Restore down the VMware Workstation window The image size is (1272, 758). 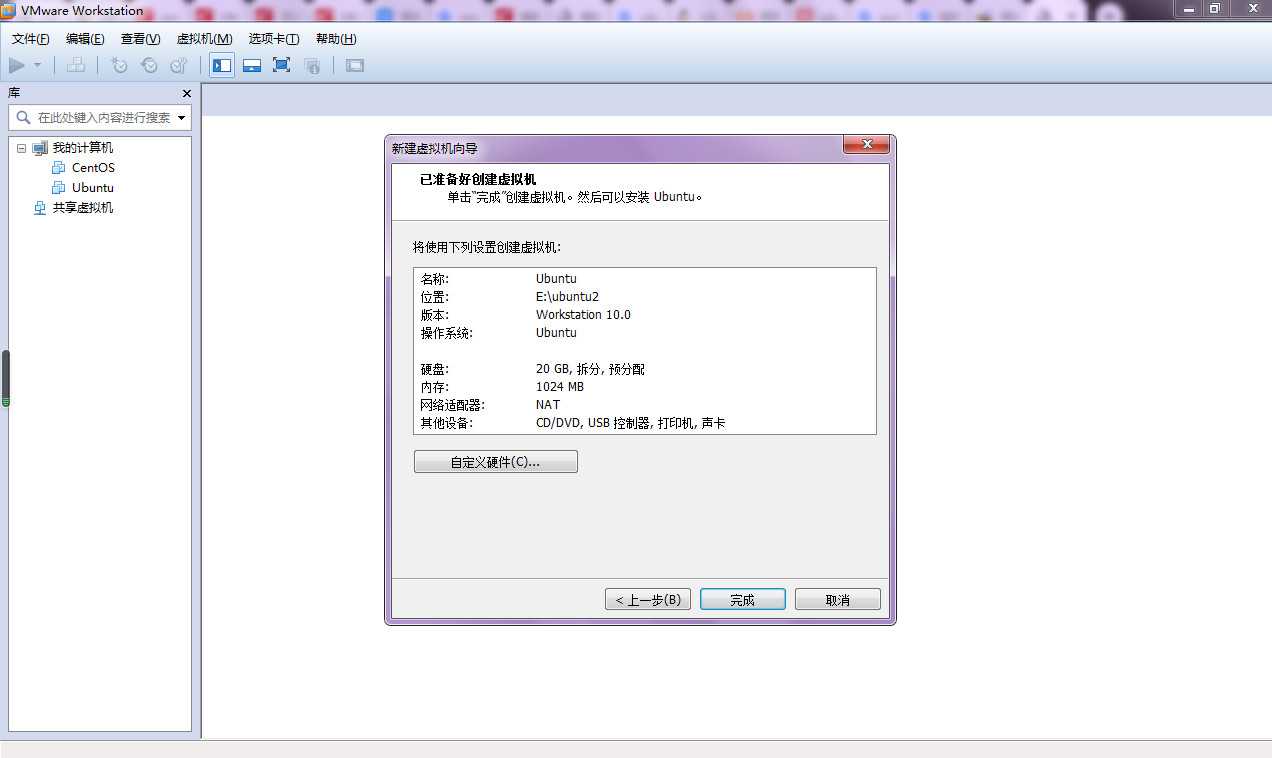(x=1214, y=8)
